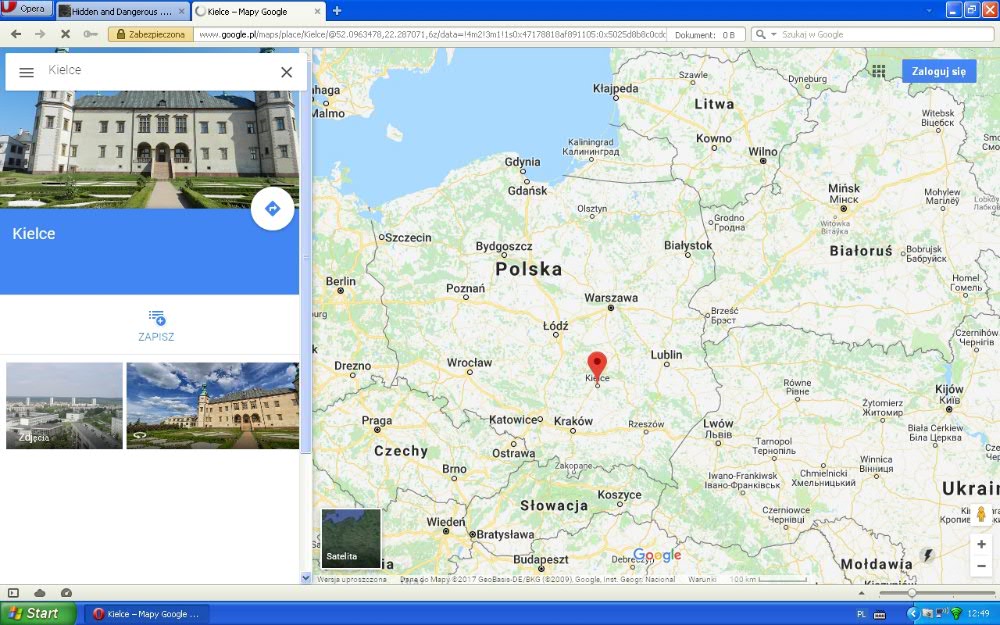Open the Google apps grid icon
Screen dimensions: 1000x625
pos(879,71)
